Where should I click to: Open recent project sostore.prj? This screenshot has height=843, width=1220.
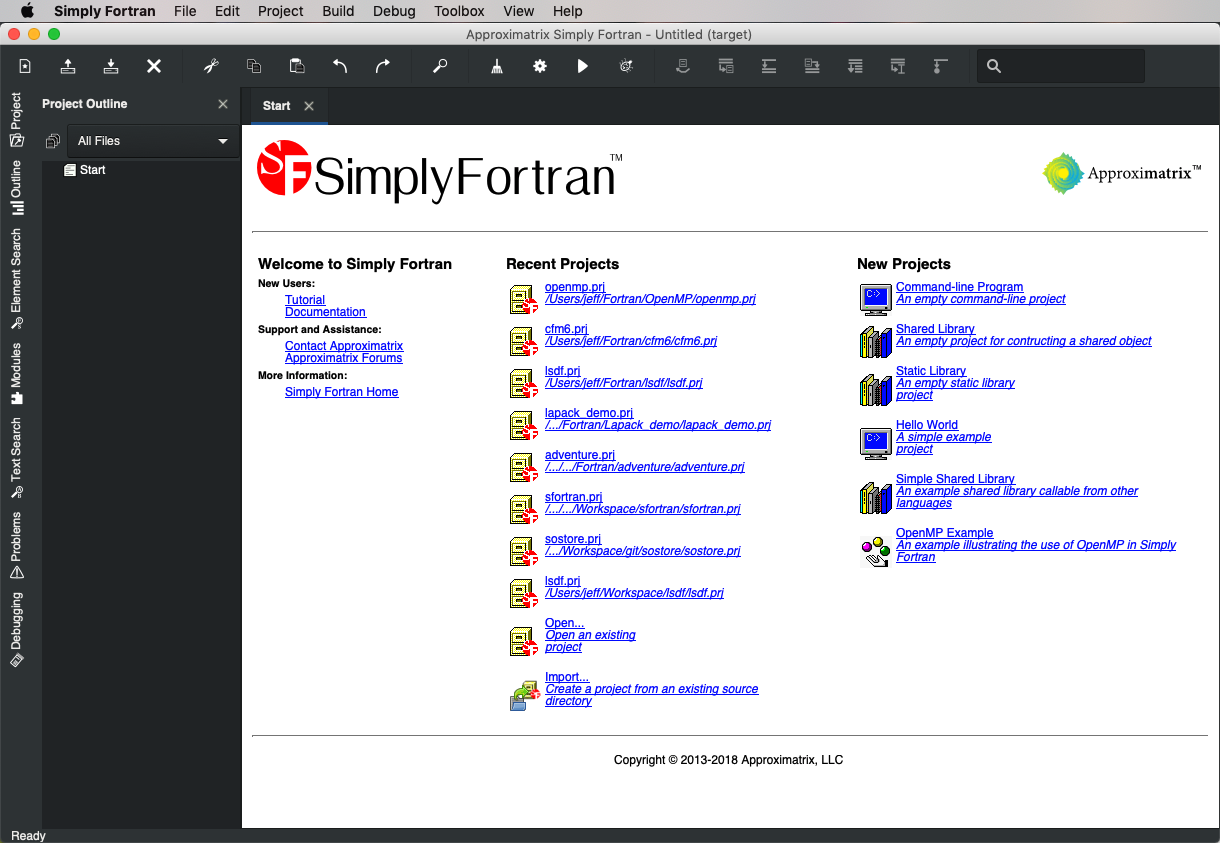[x=573, y=539]
